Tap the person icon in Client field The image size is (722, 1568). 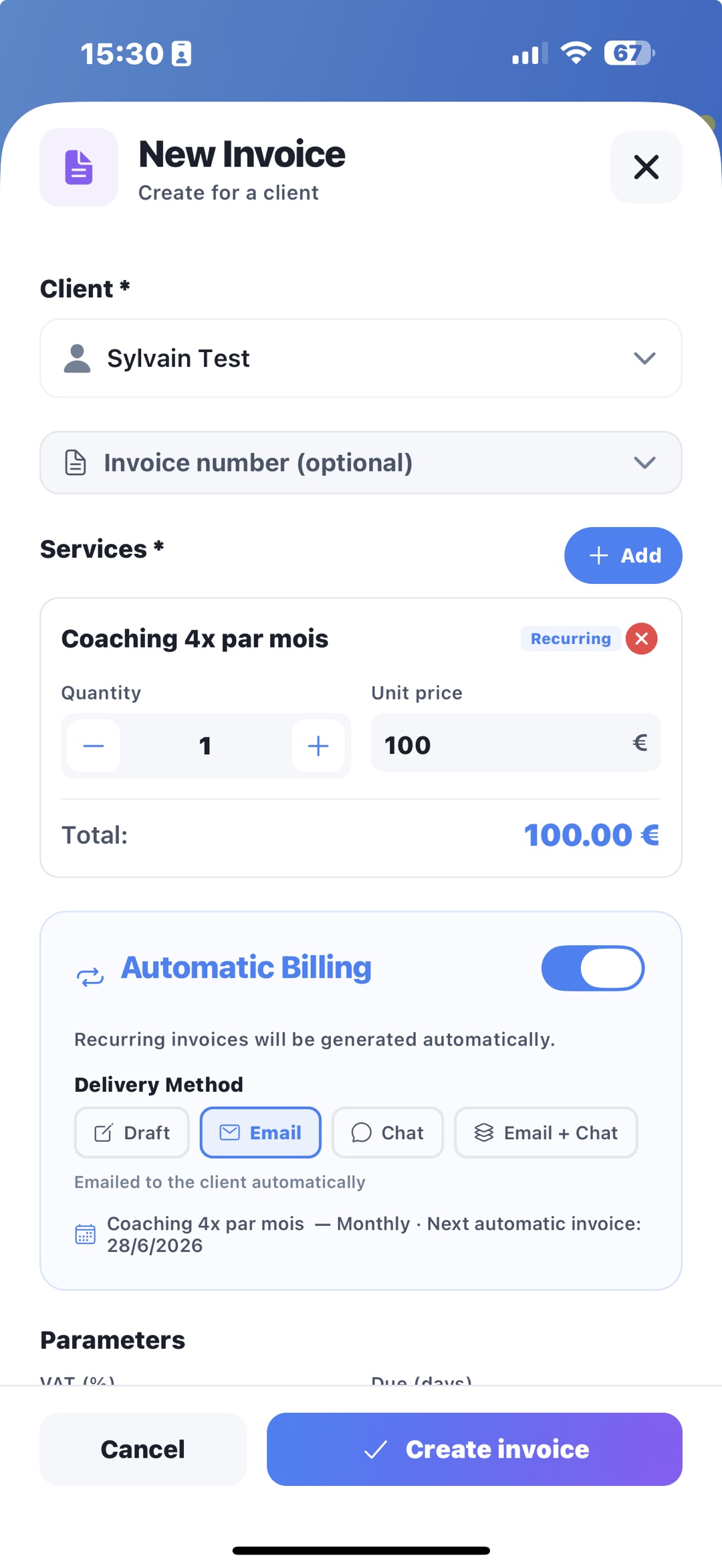point(77,359)
